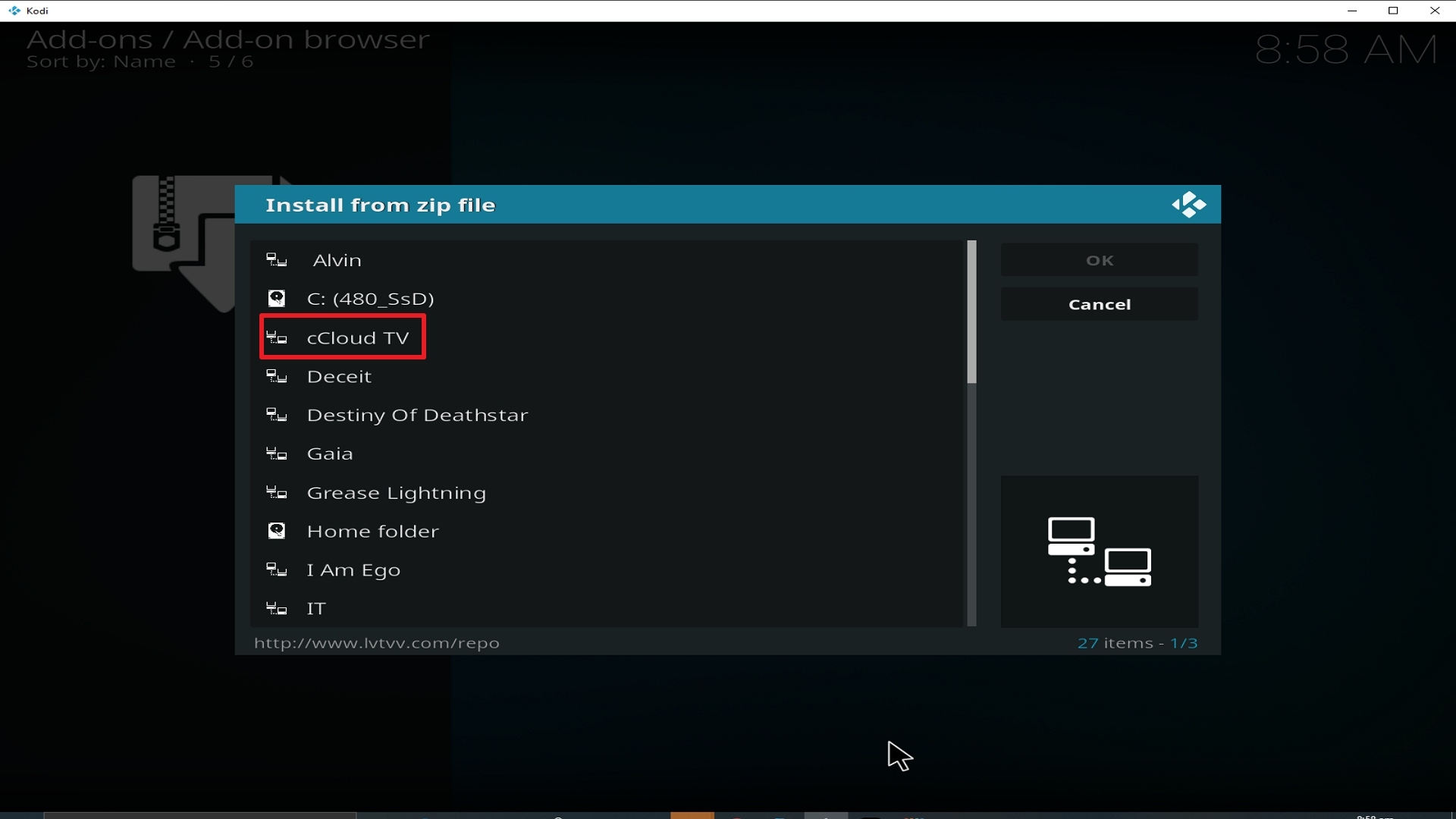This screenshot has height=819, width=1456.
Task: Select the I Am Ego source
Action: click(x=607, y=570)
